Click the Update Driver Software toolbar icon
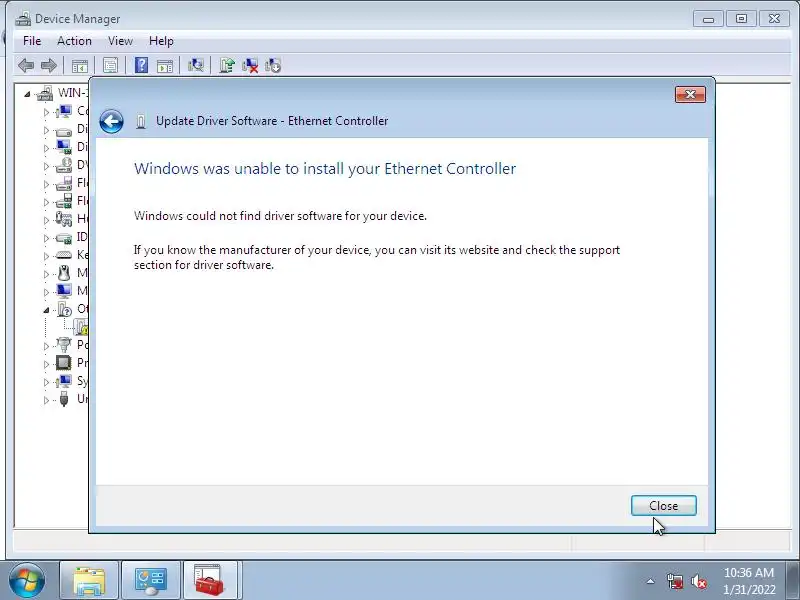Viewport: 800px width, 600px height. pyautogui.click(x=227, y=65)
